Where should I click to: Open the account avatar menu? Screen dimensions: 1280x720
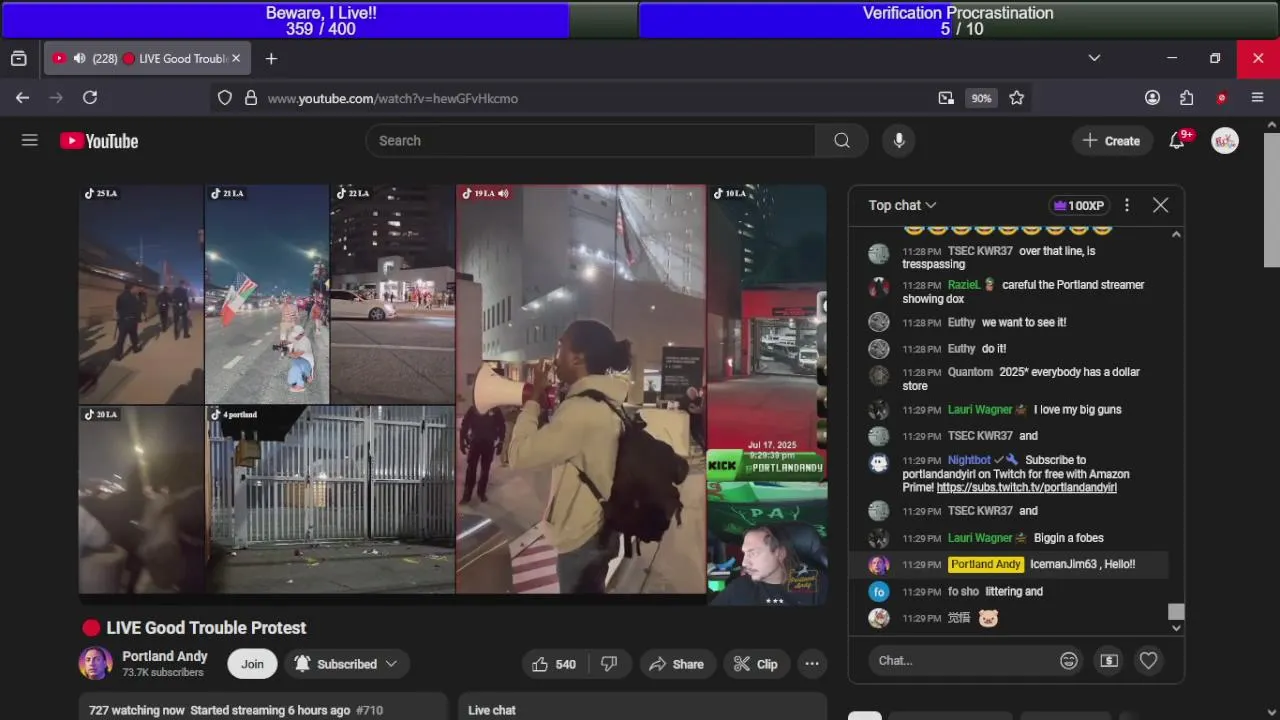pyautogui.click(x=1225, y=141)
